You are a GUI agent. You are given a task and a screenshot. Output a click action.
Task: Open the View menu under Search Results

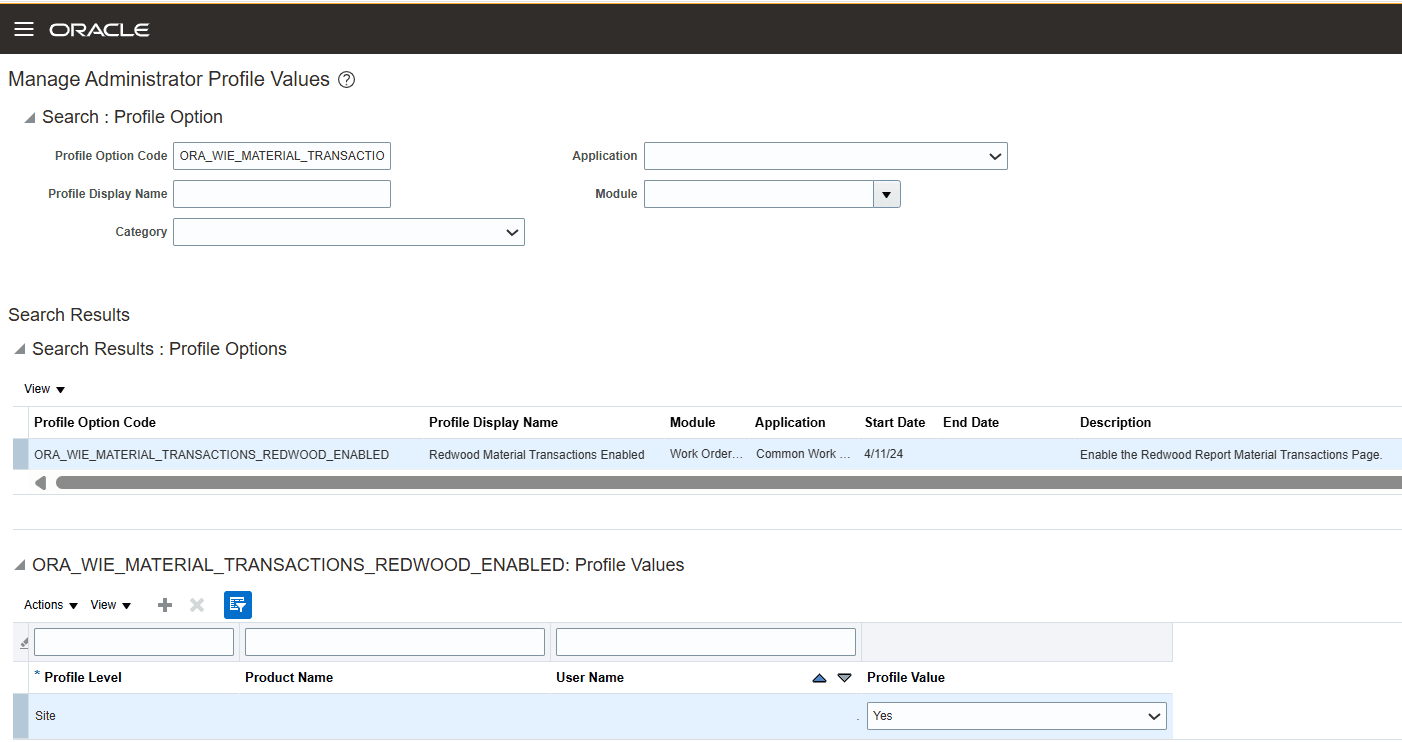[x=42, y=389]
